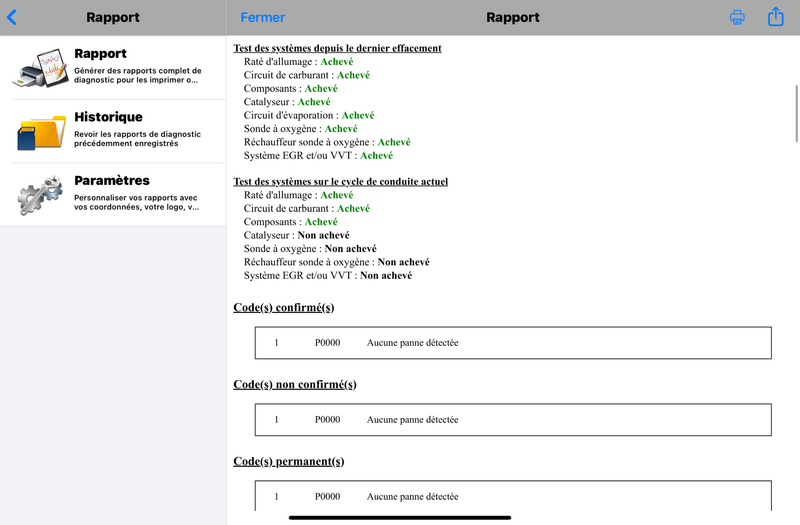Click the home indicator bar at bottom
This screenshot has width=800, height=525.
(399, 517)
